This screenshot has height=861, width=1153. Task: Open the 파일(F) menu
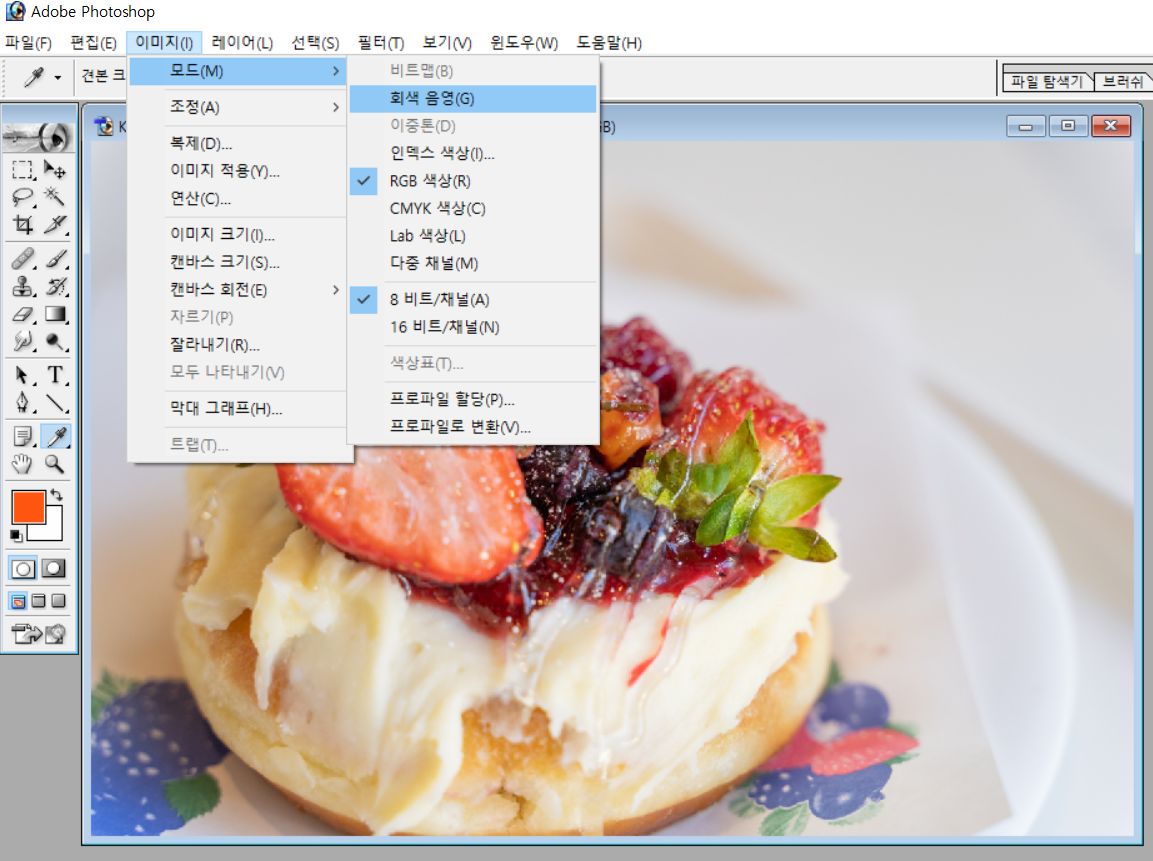[x=29, y=43]
